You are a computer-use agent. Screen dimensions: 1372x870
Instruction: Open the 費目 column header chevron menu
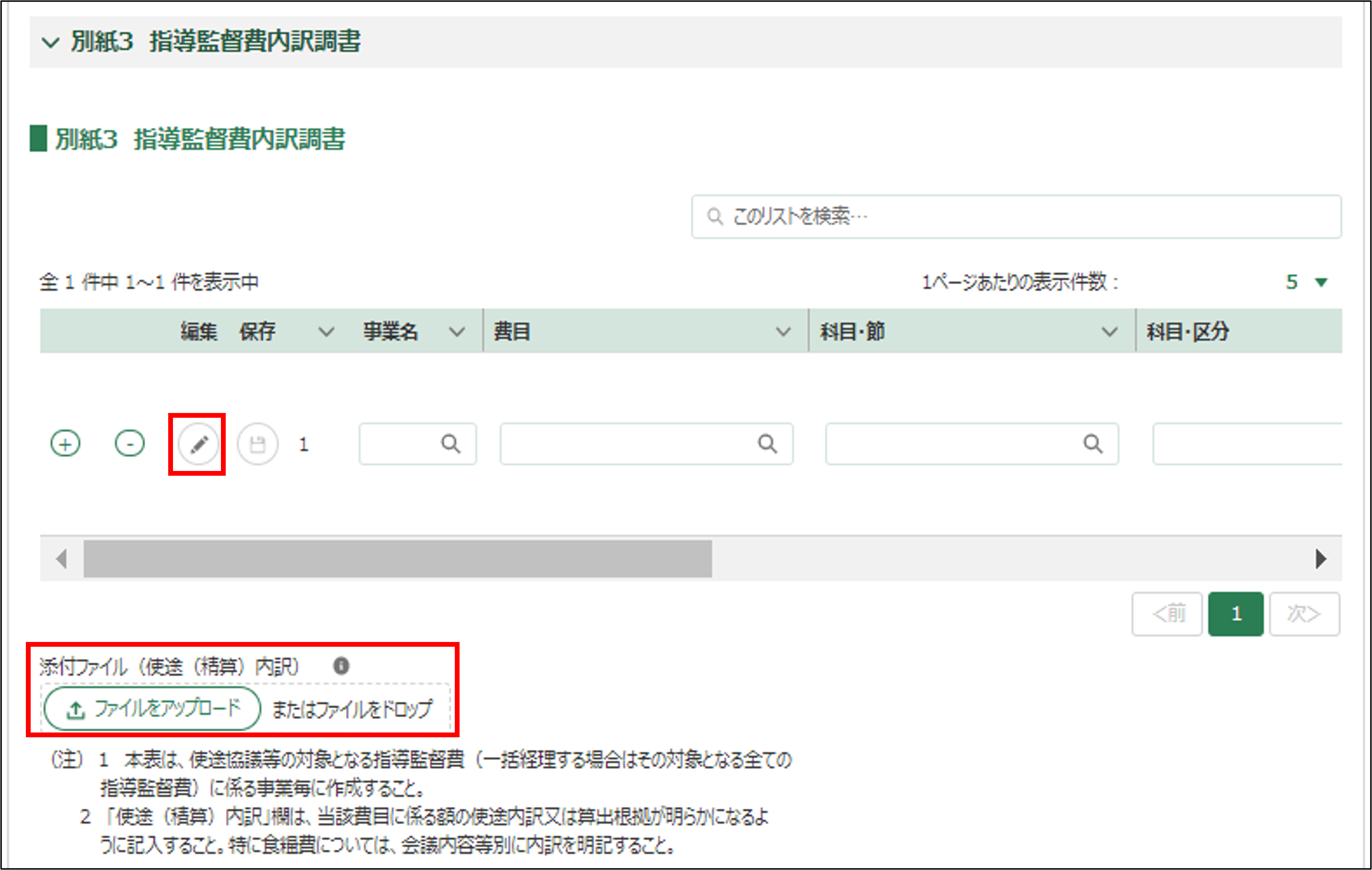[784, 332]
